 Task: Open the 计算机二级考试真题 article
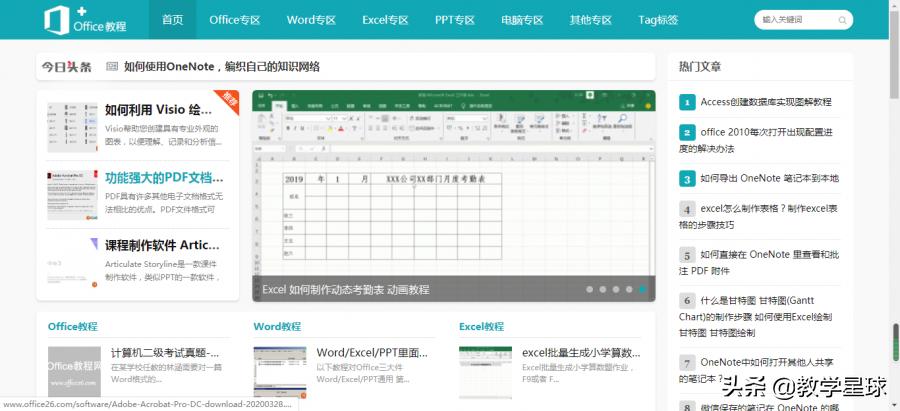(165, 352)
